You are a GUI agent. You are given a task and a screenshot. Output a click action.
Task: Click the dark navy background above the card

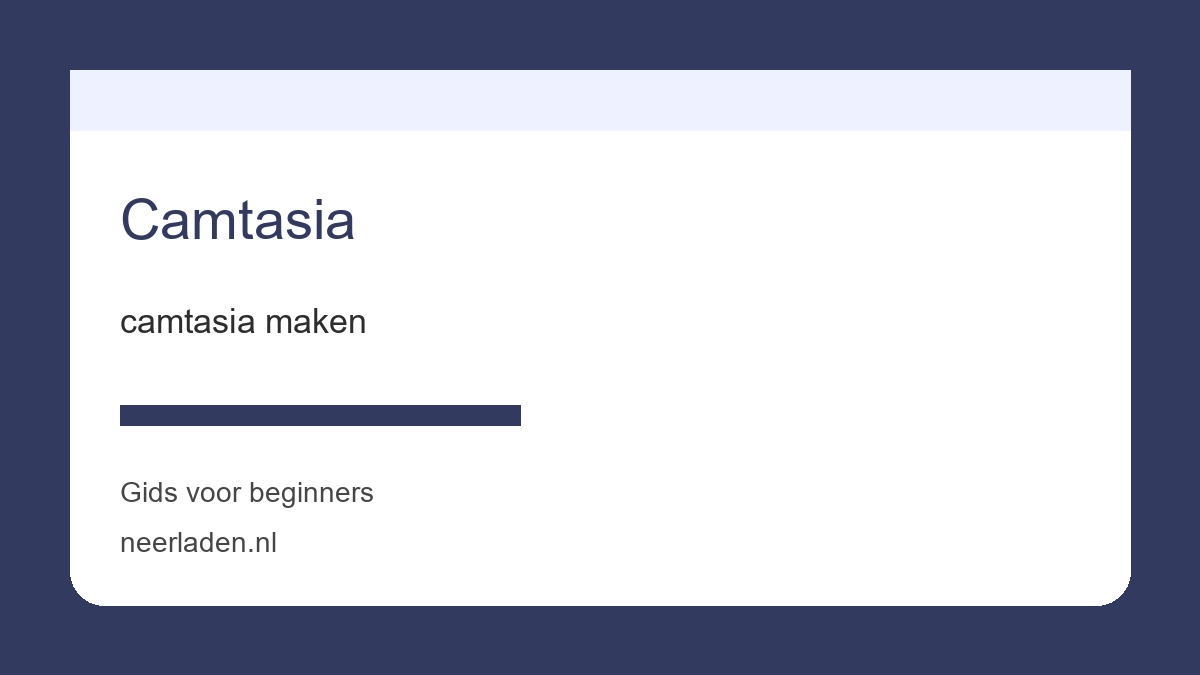tap(600, 35)
